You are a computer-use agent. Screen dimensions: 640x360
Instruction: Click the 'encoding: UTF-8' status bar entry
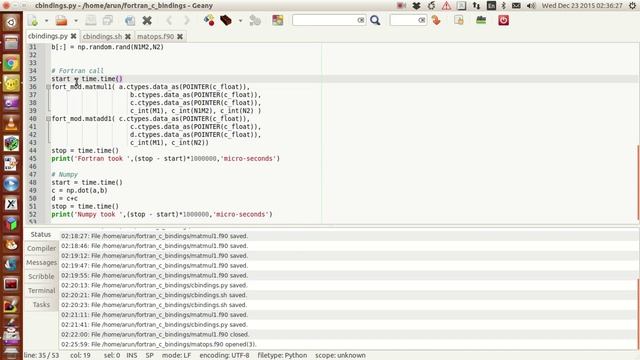tap(224, 355)
